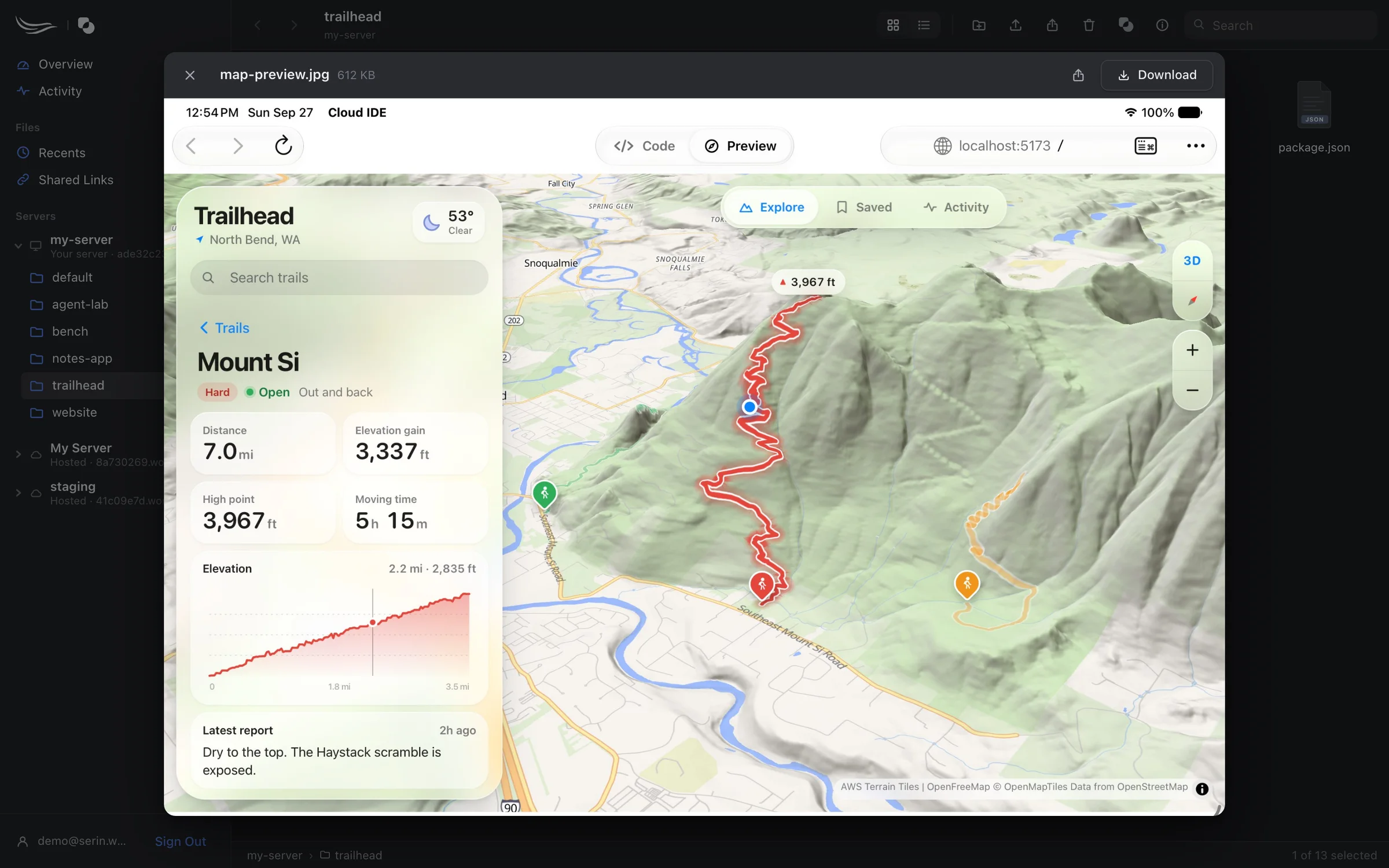Click the Download button
Image resolution: width=1389 pixels, height=868 pixels.
click(1156, 75)
